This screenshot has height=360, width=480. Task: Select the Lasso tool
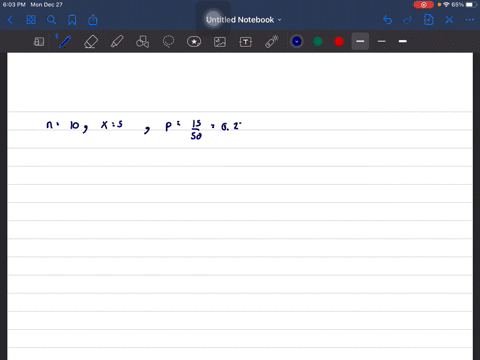tap(168, 42)
